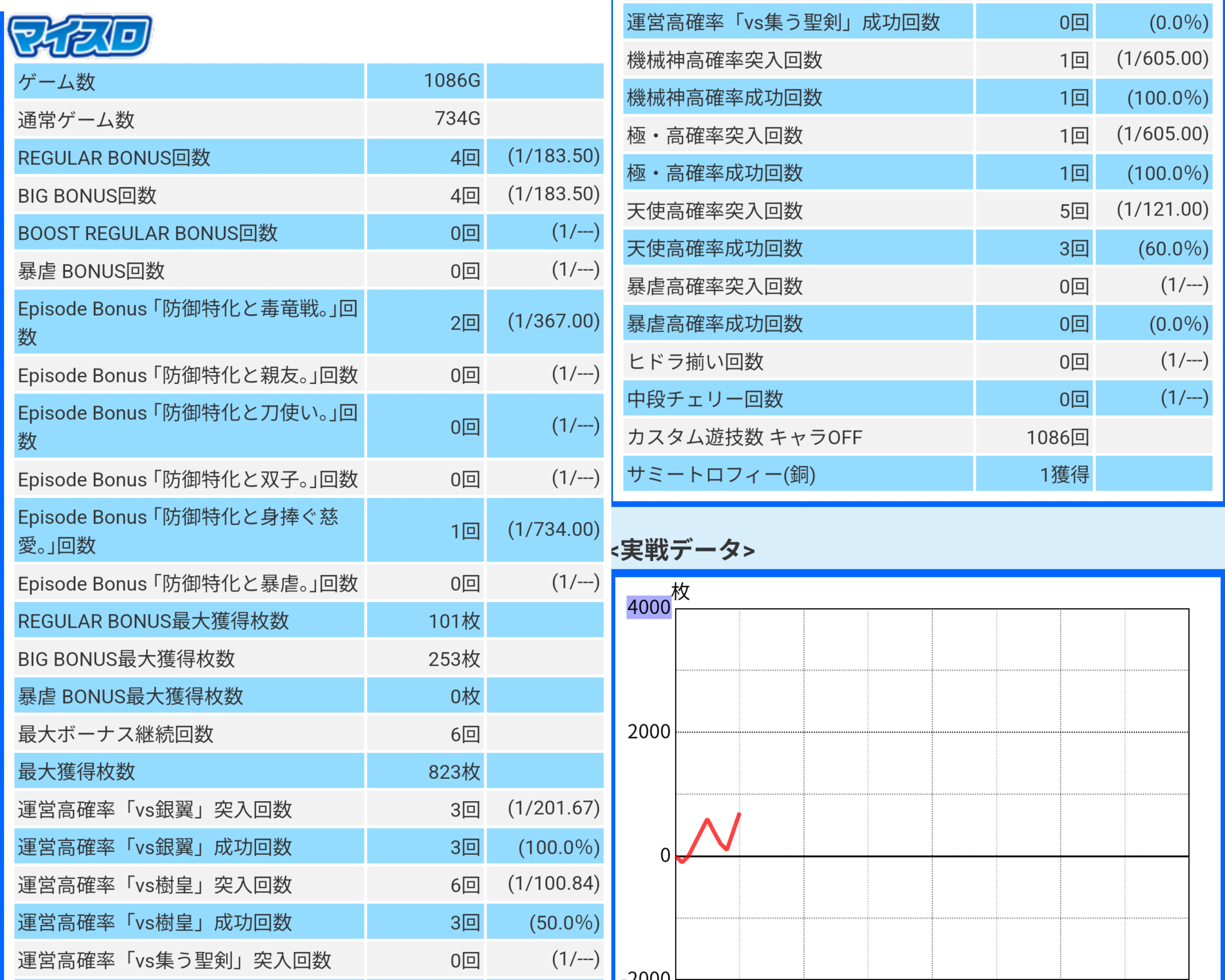
Task: Select 中段チェリー回数 row label
Action: 705,399
